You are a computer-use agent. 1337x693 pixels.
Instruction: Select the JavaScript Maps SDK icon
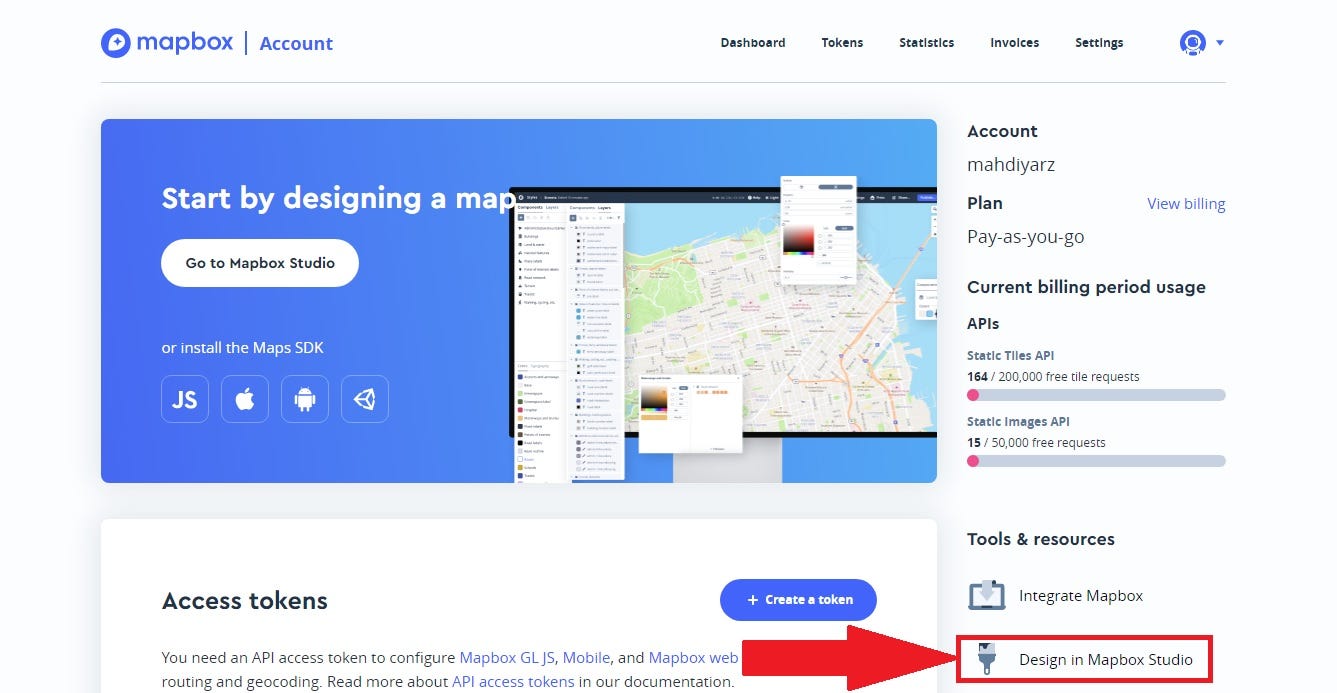[x=184, y=399]
